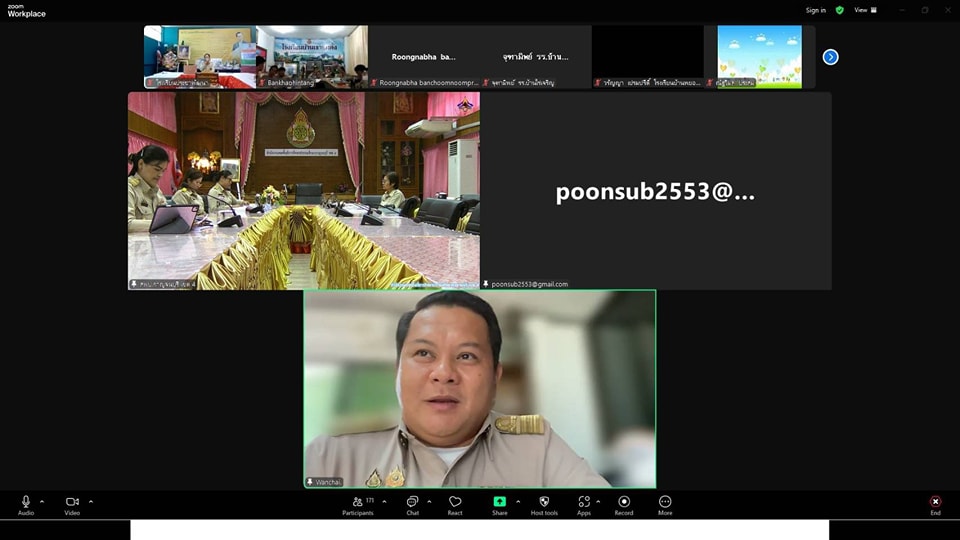Toggle camera with Video button
Screen dimensions: 960x540
point(72,505)
